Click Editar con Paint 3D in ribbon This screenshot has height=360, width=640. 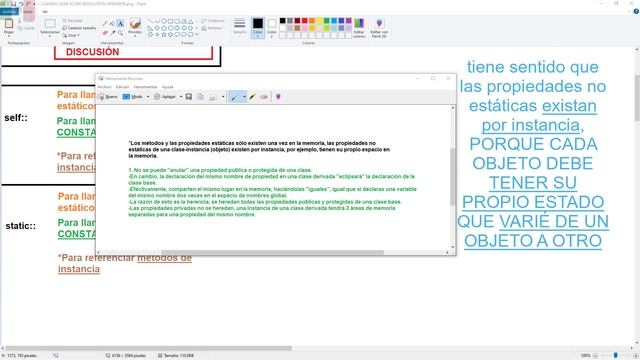coord(379,28)
